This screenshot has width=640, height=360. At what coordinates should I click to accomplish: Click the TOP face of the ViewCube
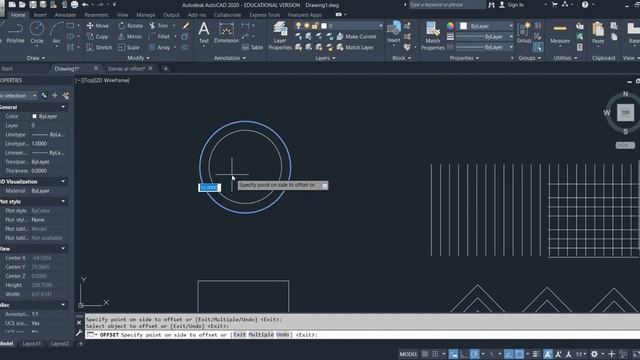(625, 113)
